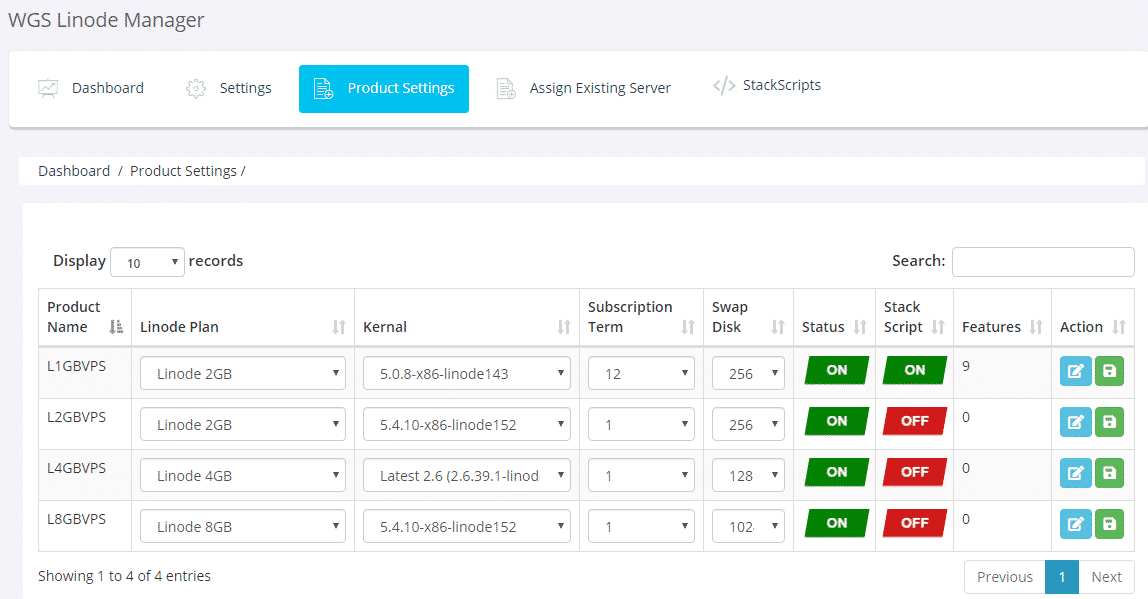Sort by Action column icon

(1118, 327)
